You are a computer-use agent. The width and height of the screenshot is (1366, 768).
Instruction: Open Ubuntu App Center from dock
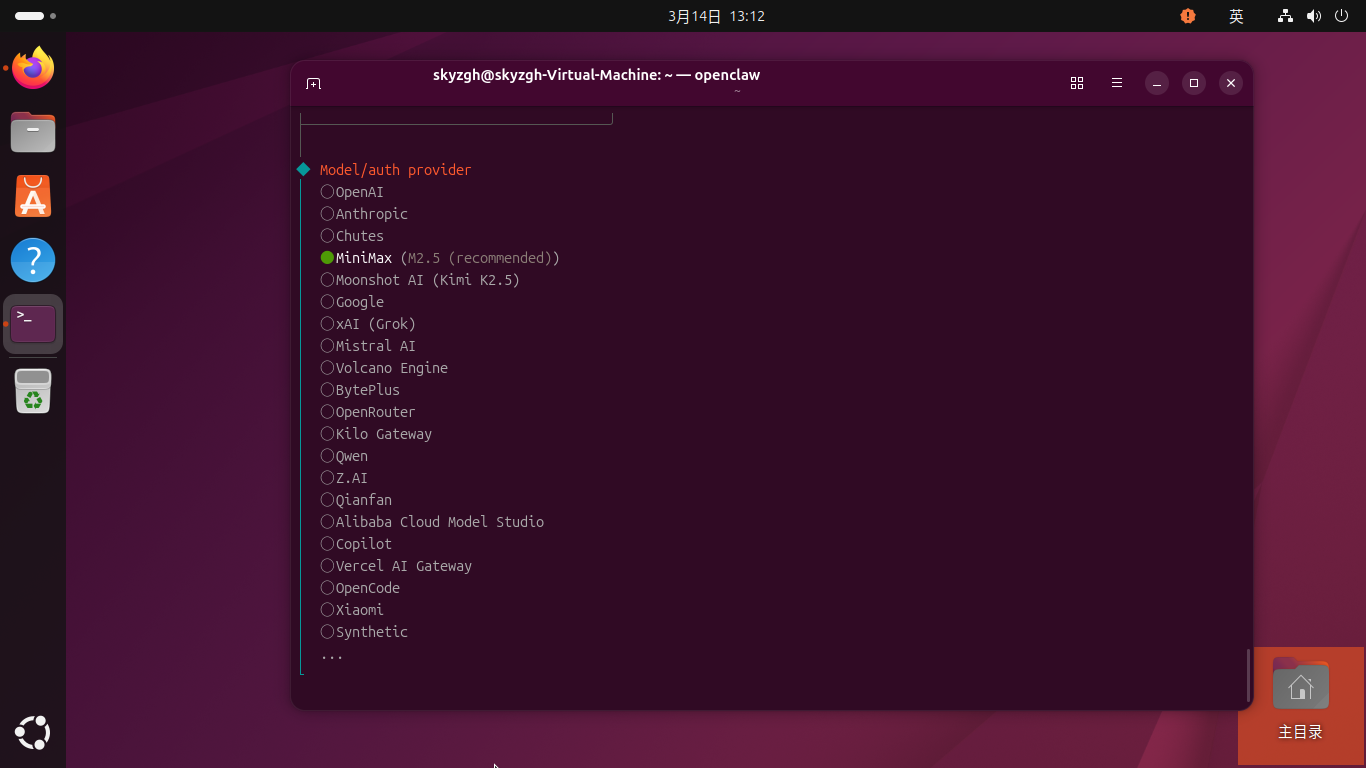click(x=33, y=196)
